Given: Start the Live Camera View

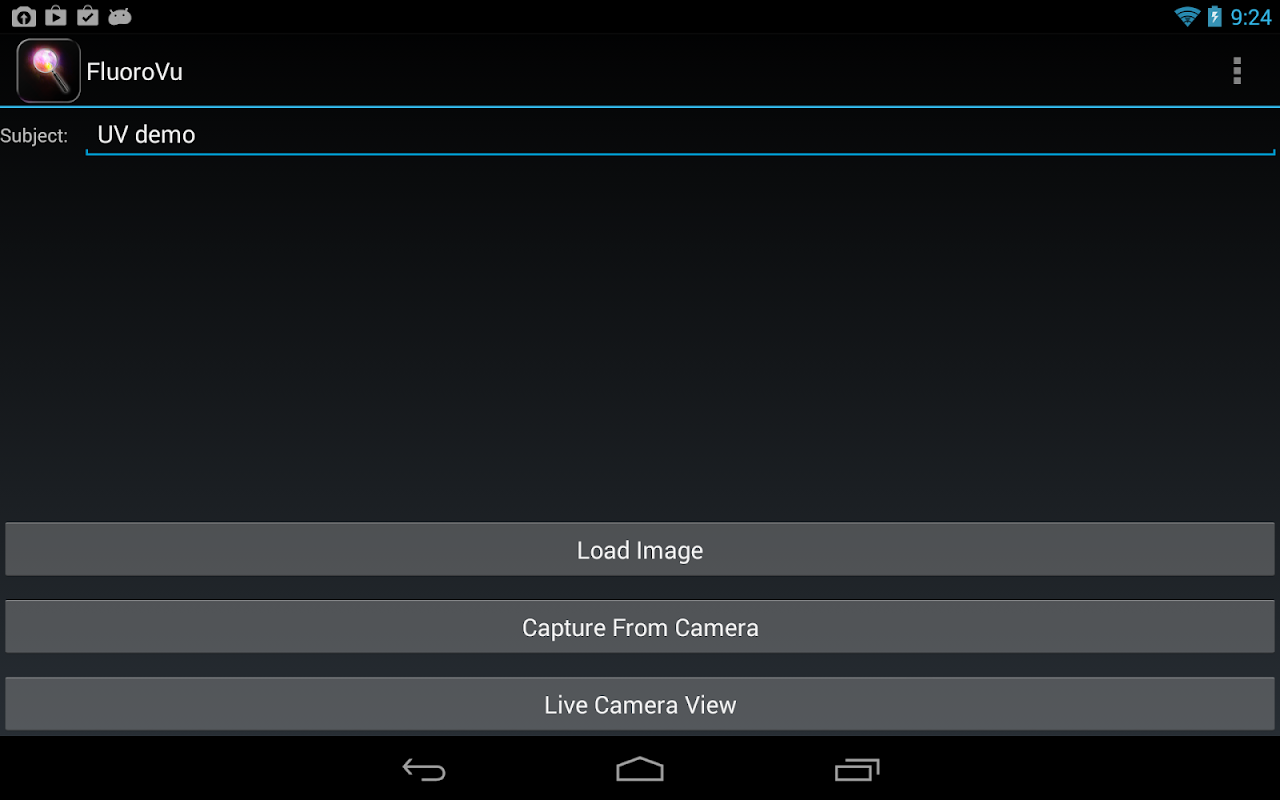Looking at the screenshot, I should (x=640, y=704).
